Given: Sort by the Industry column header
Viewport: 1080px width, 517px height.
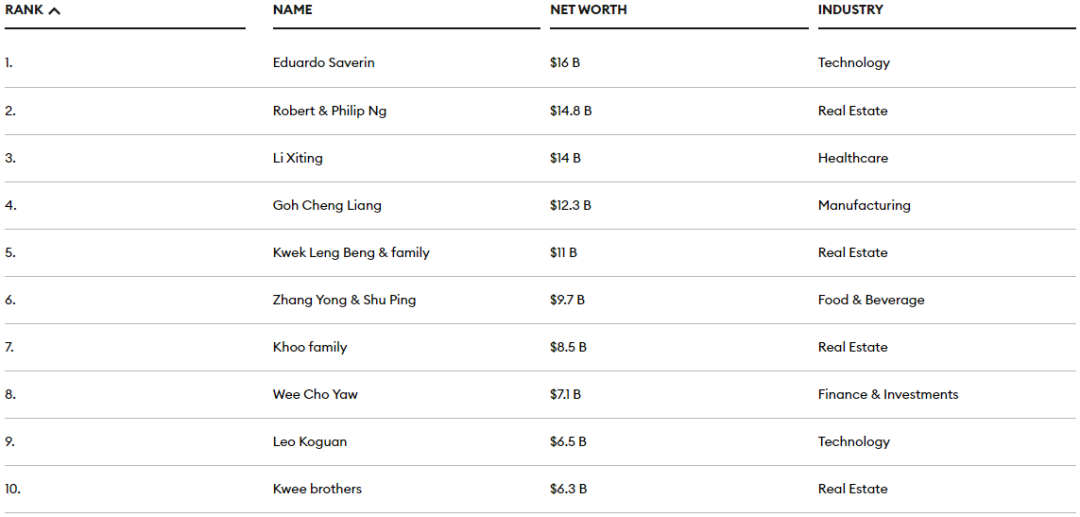Looking at the screenshot, I should pos(850,10).
